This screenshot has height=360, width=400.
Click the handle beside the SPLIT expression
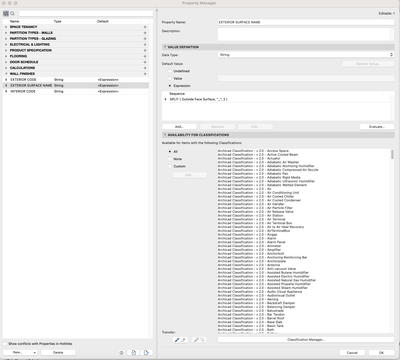tap(166, 99)
